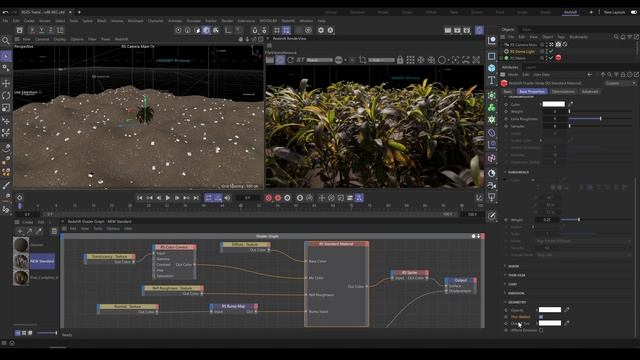
Task: Open the Beauty AOV dropdown in RenderView
Action: point(320,60)
